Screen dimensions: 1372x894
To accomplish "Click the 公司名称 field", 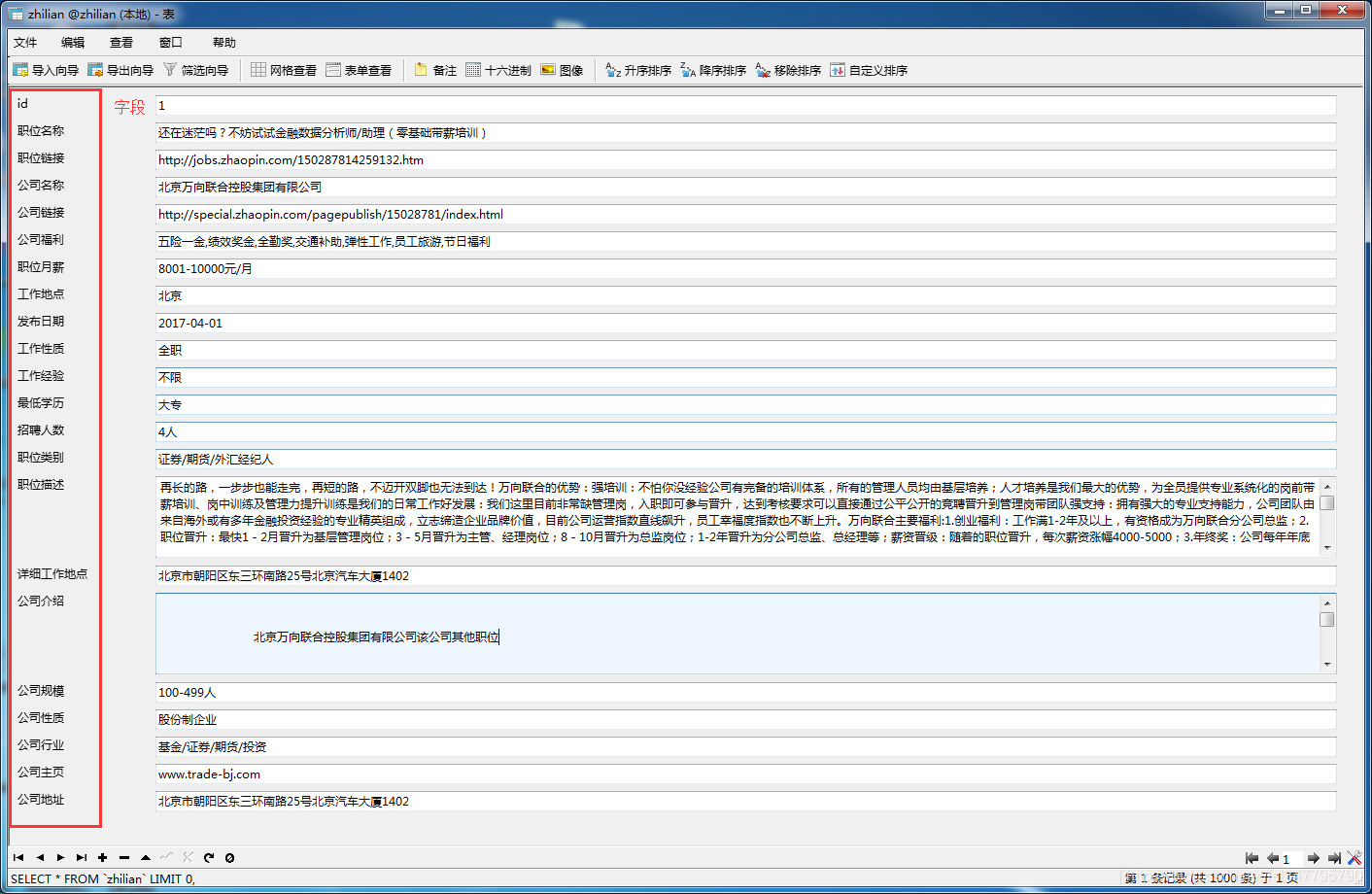I will [745, 187].
